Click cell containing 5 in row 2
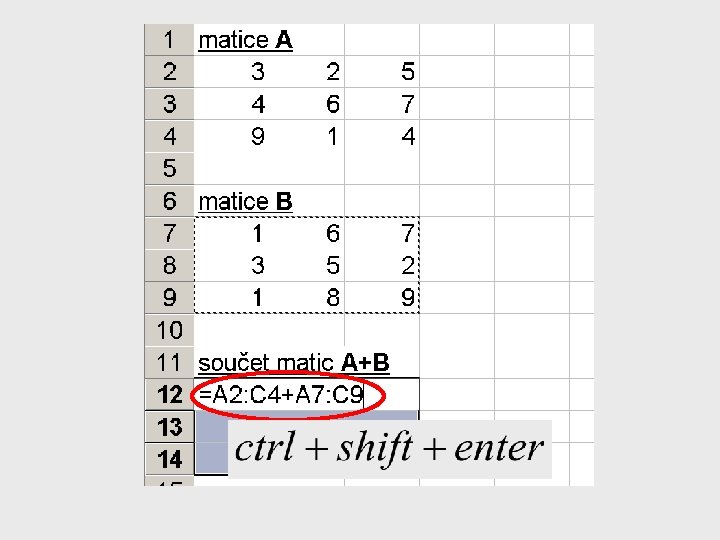 [407, 72]
